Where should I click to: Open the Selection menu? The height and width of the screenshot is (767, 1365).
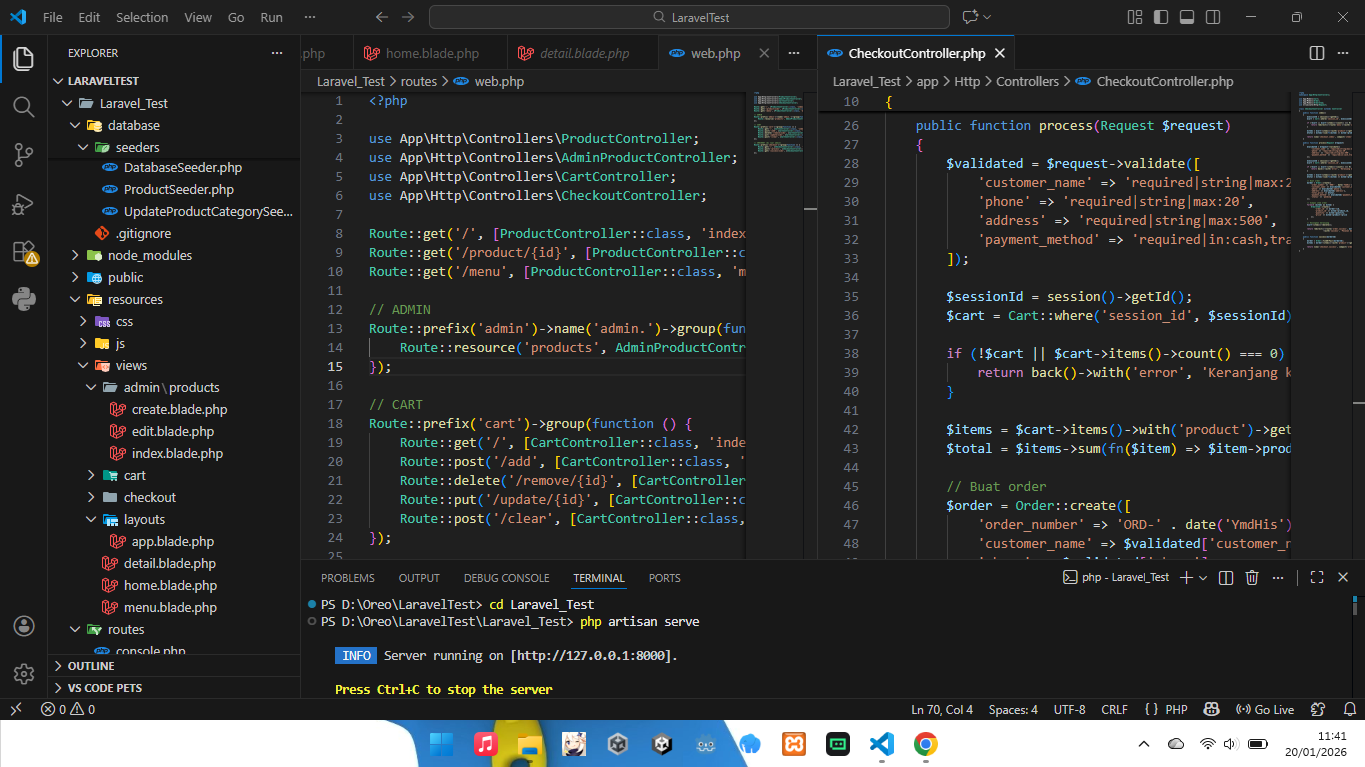pyautogui.click(x=142, y=17)
